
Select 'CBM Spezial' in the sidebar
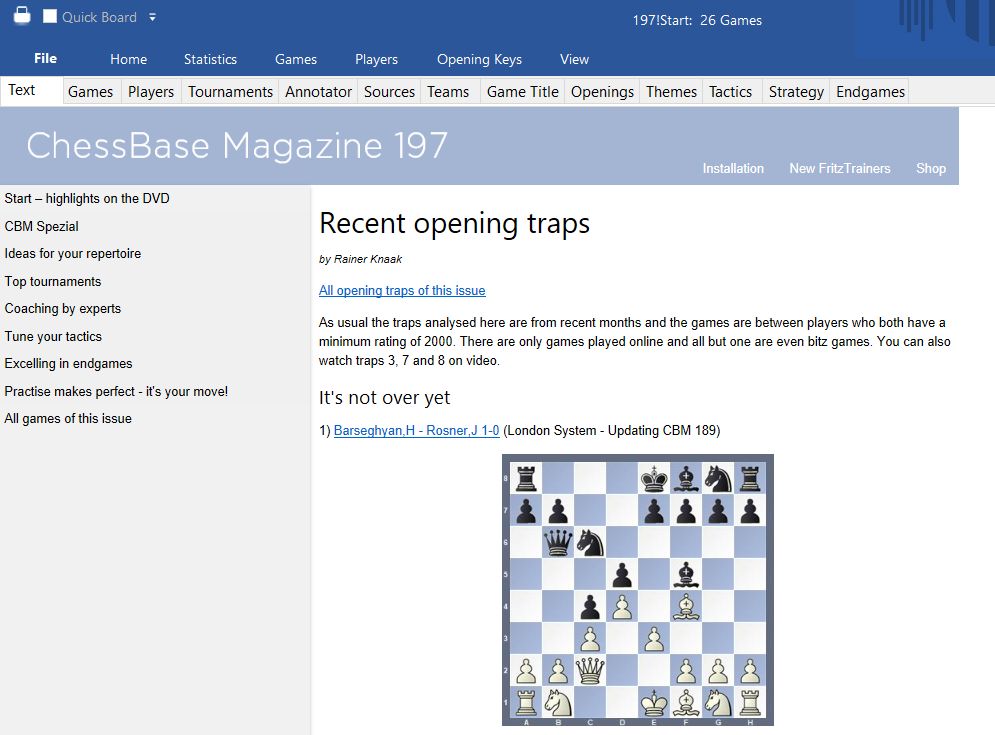(x=42, y=226)
